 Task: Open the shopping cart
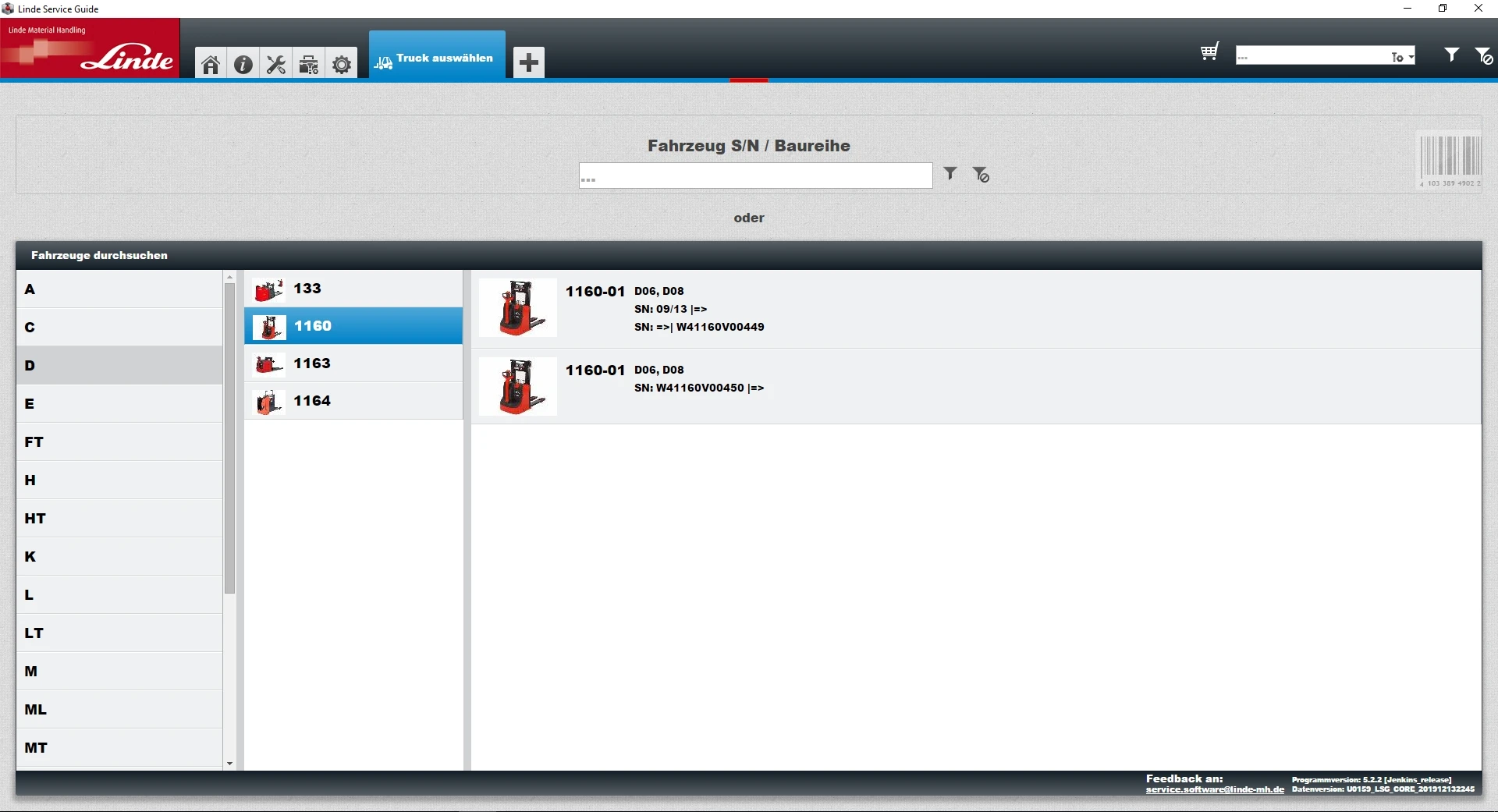coord(1209,52)
